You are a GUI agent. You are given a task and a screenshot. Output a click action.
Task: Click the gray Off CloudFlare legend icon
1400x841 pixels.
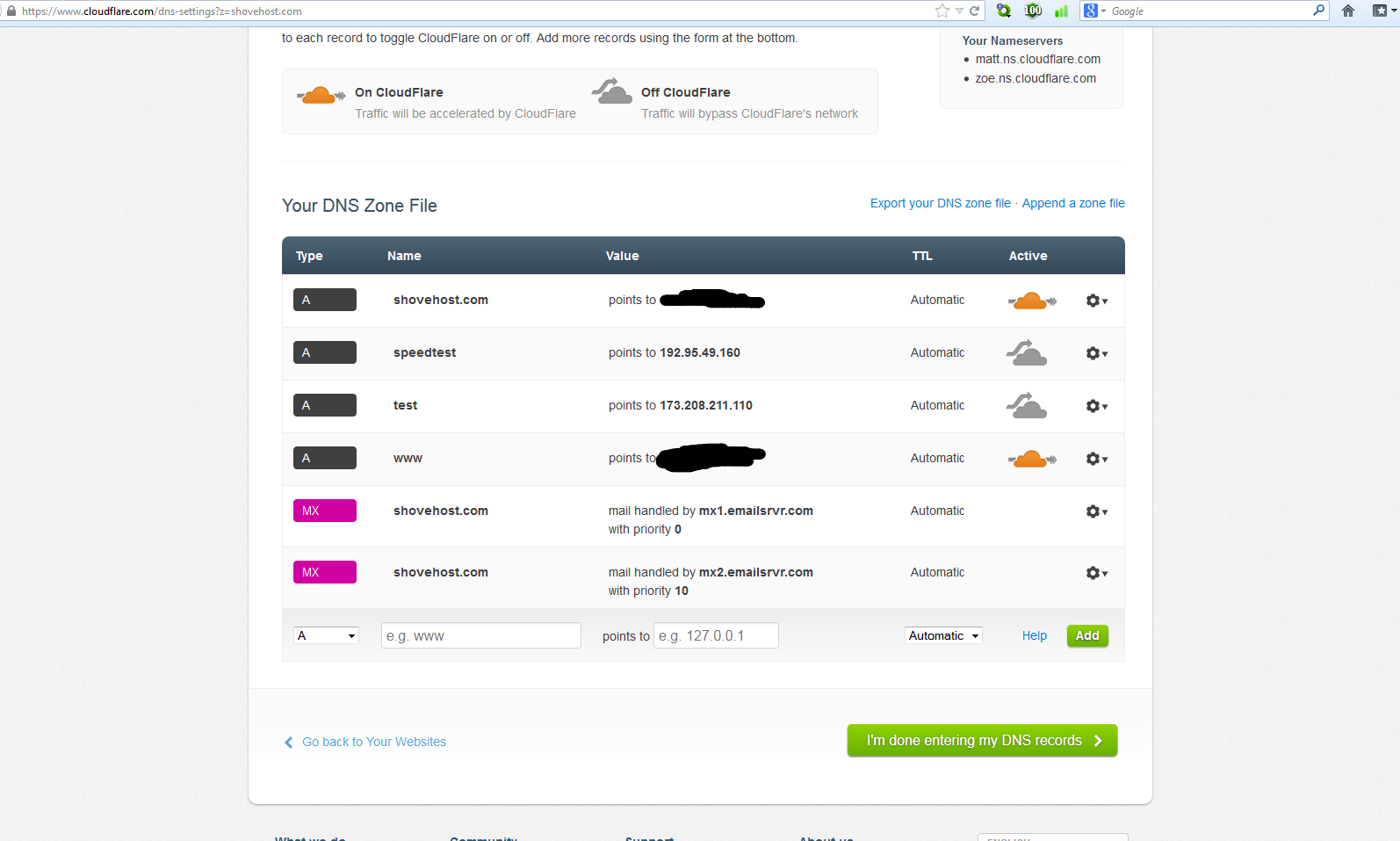tap(612, 91)
